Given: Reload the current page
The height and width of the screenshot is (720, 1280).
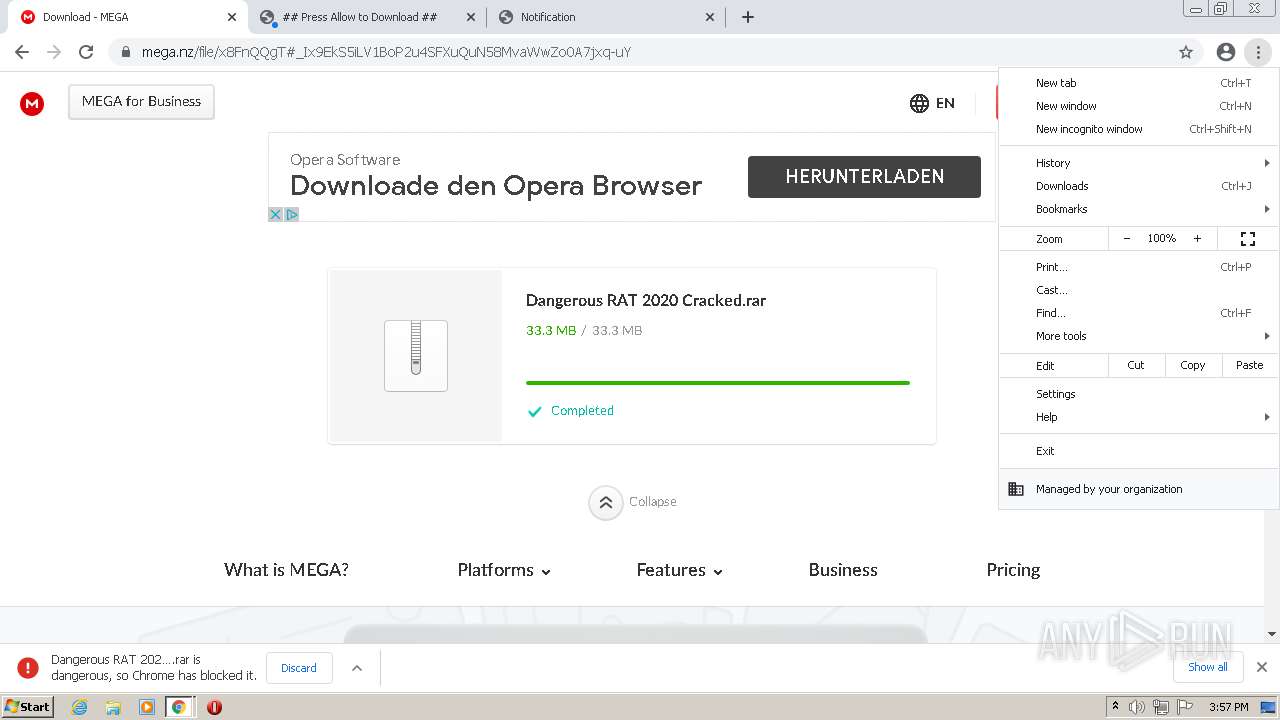Looking at the screenshot, I should click(x=86, y=52).
